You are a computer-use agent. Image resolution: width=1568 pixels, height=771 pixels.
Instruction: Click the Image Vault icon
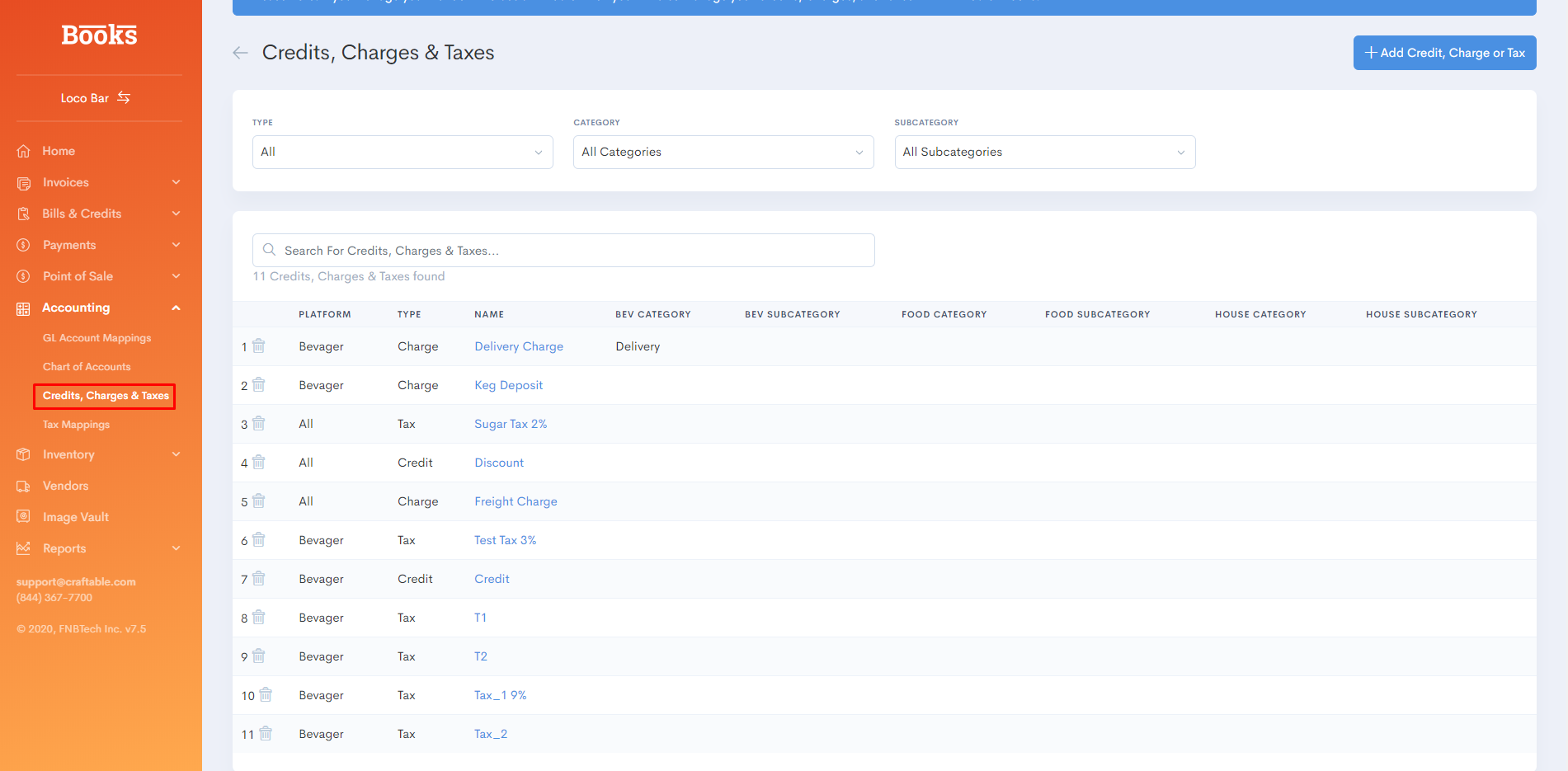(23, 516)
